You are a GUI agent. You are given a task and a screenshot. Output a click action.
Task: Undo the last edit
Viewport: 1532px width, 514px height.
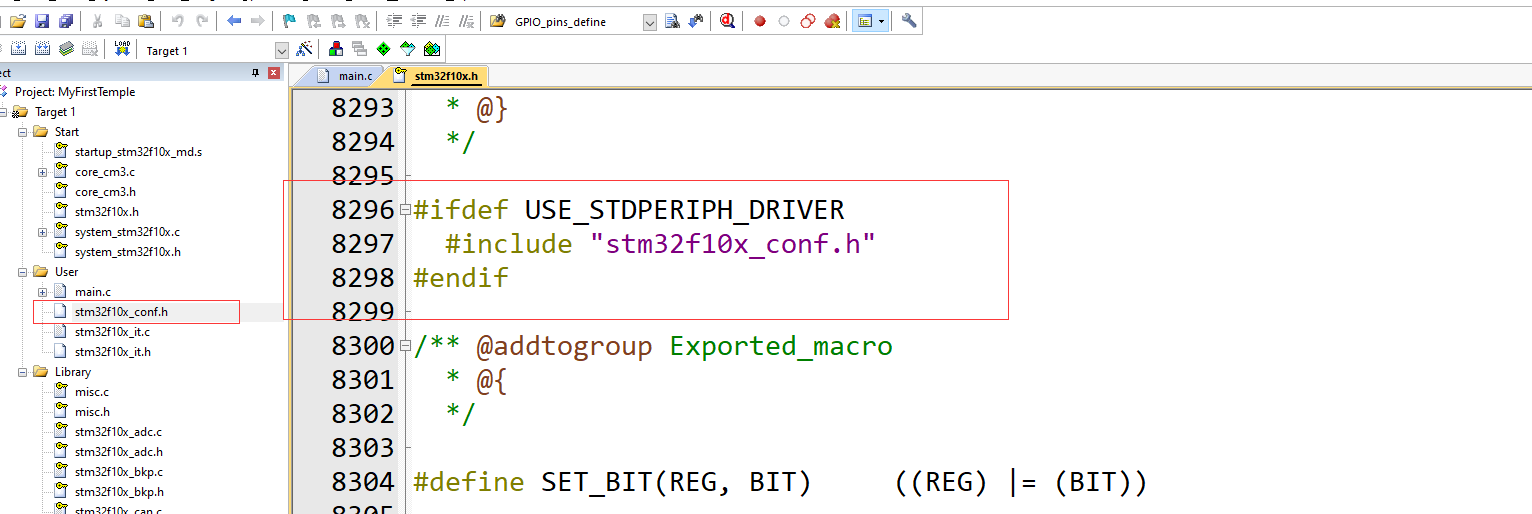click(x=178, y=21)
